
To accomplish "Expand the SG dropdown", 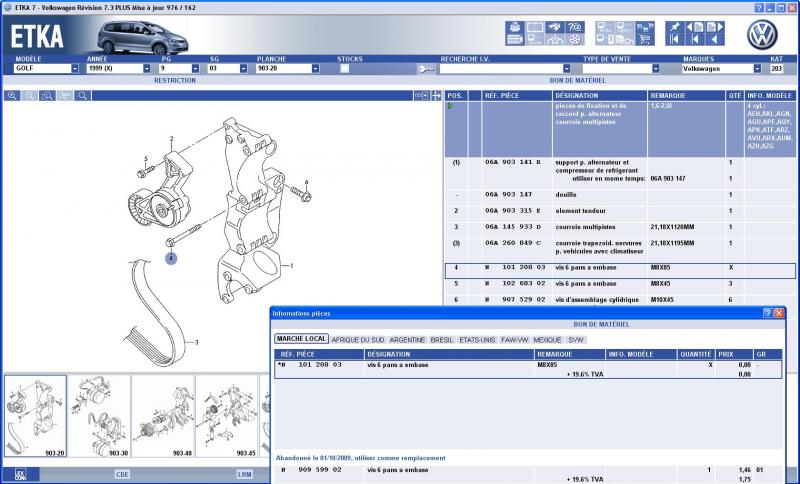I will [243, 68].
